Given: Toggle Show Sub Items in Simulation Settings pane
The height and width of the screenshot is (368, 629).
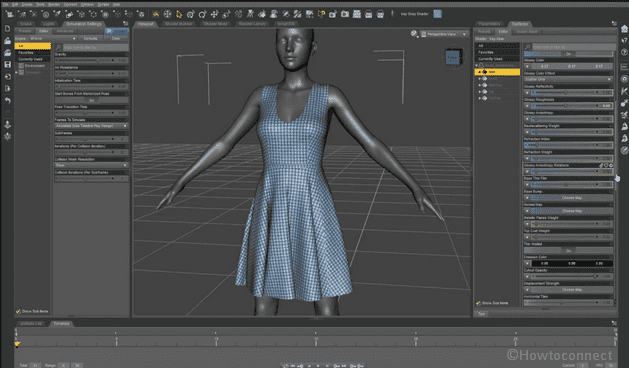Looking at the screenshot, I should point(18,311).
